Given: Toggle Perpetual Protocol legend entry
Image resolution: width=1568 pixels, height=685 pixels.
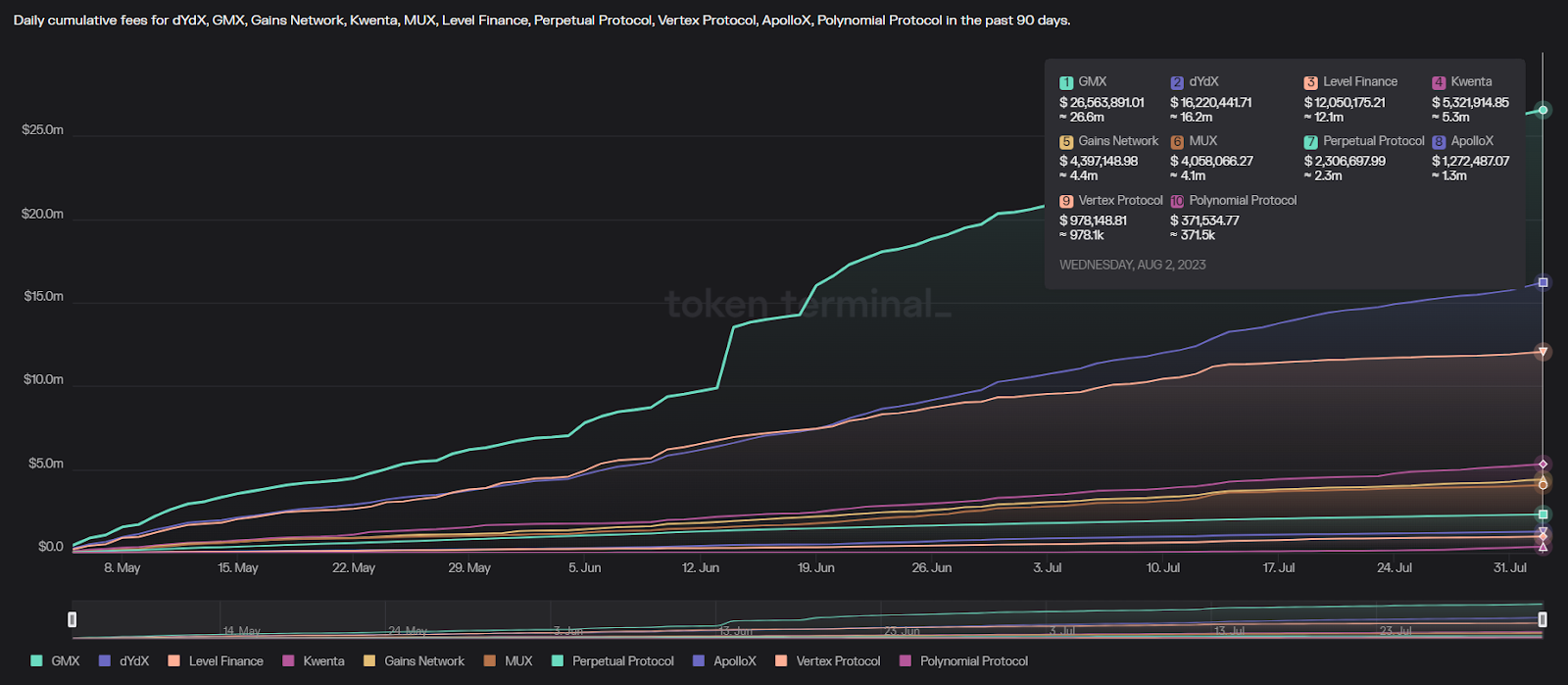Looking at the screenshot, I should point(612,661).
